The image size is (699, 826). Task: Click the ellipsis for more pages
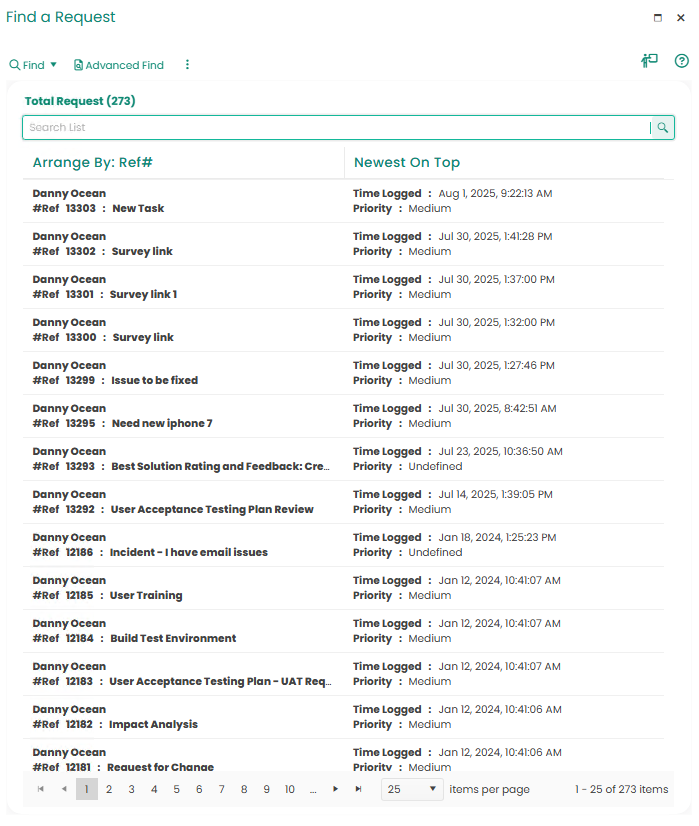pyautogui.click(x=313, y=790)
